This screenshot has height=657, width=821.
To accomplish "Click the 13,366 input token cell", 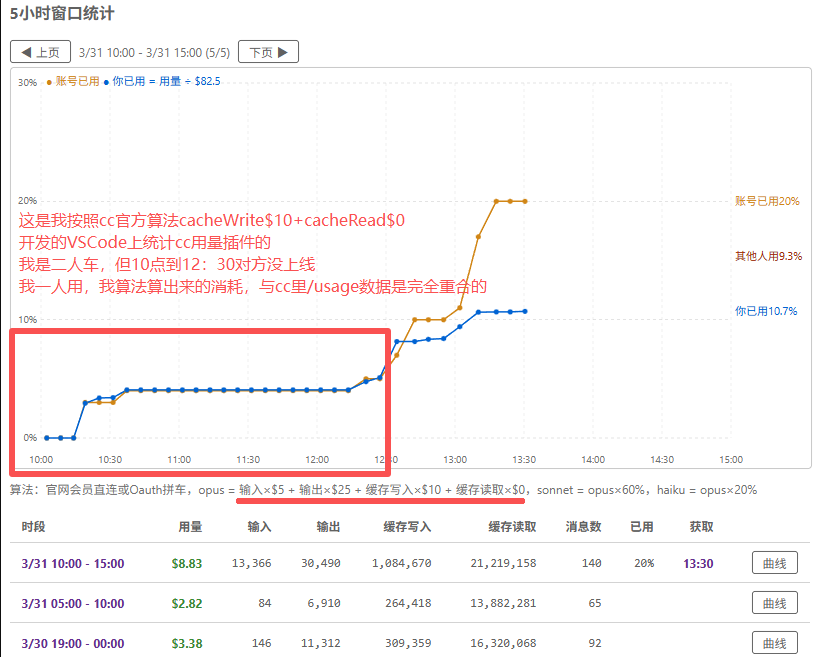I will click(x=251, y=563).
